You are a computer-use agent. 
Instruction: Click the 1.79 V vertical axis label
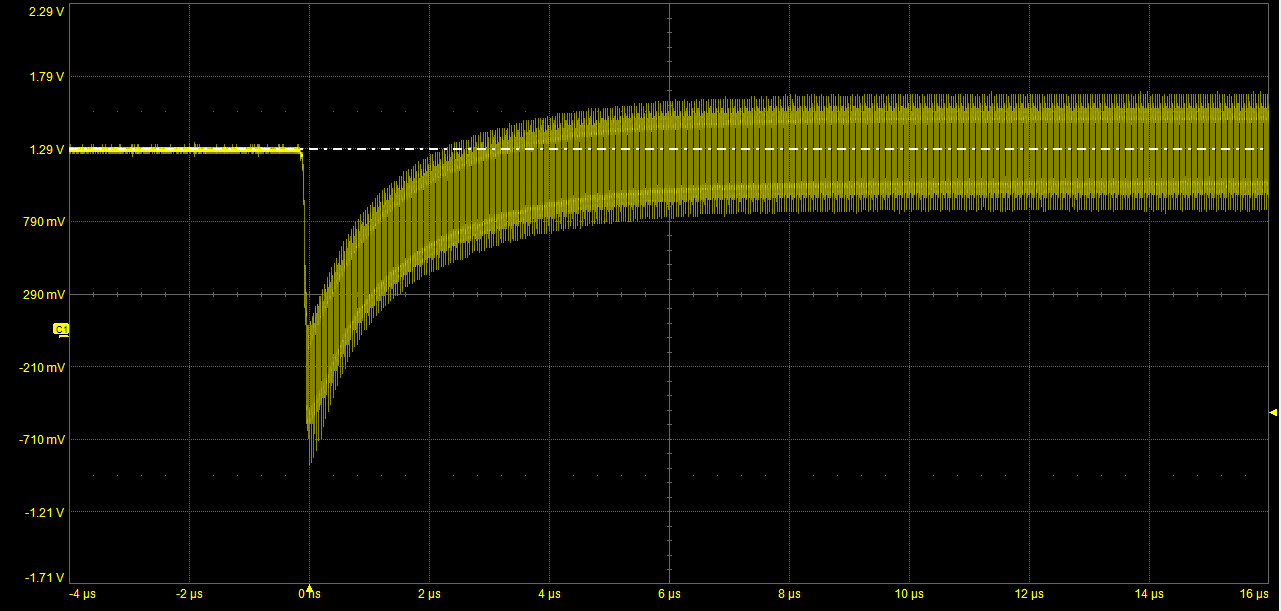point(47,77)
